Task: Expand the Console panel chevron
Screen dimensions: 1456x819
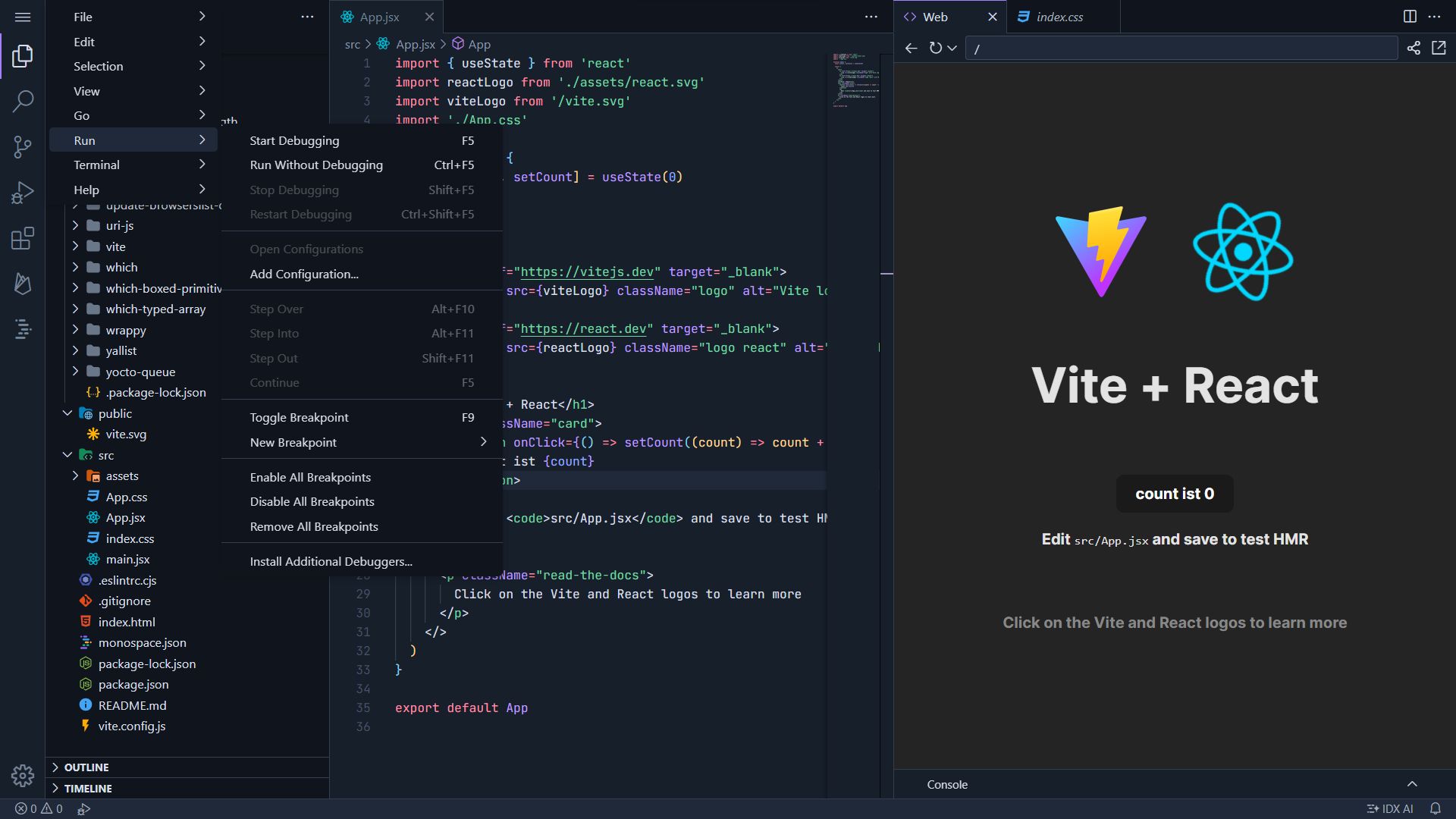Action: tap(1412, 784)
